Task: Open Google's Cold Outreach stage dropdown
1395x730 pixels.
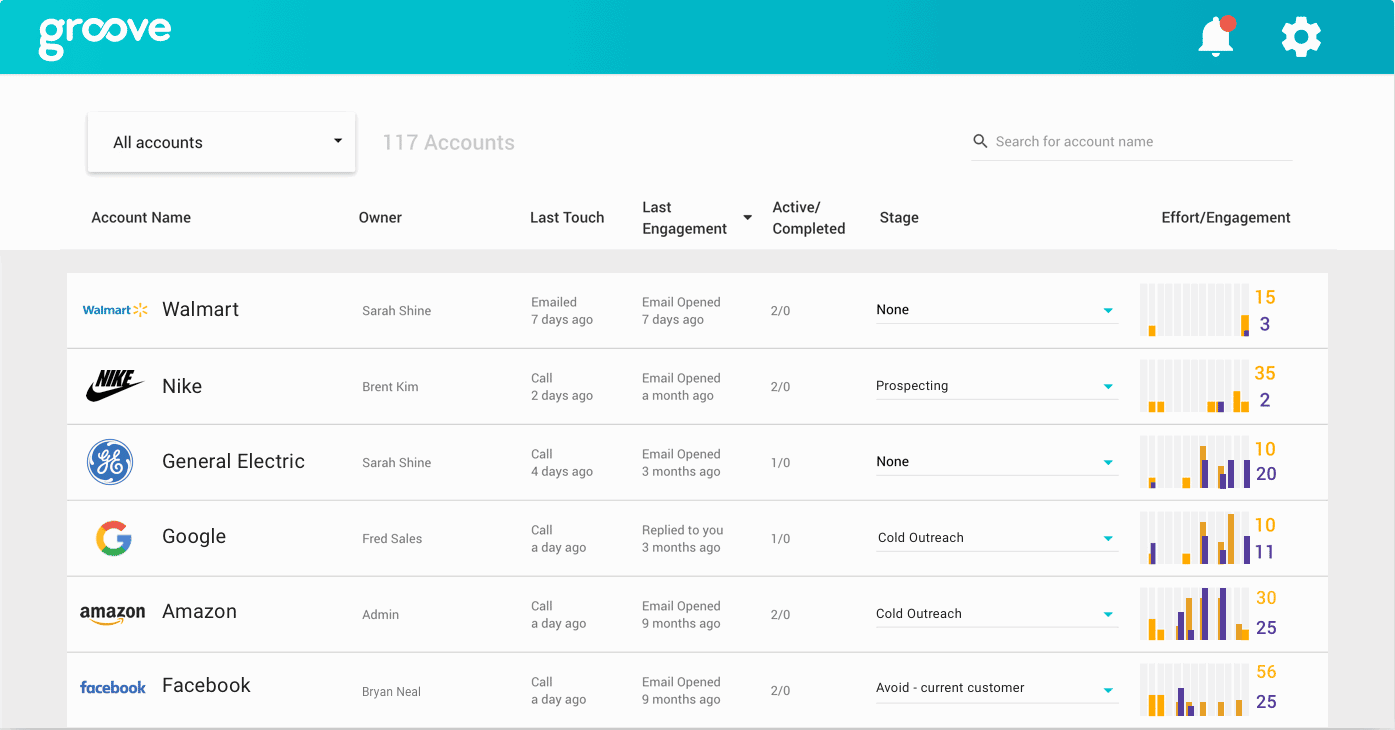Action: pyautogui.click(x=996, y=538)
